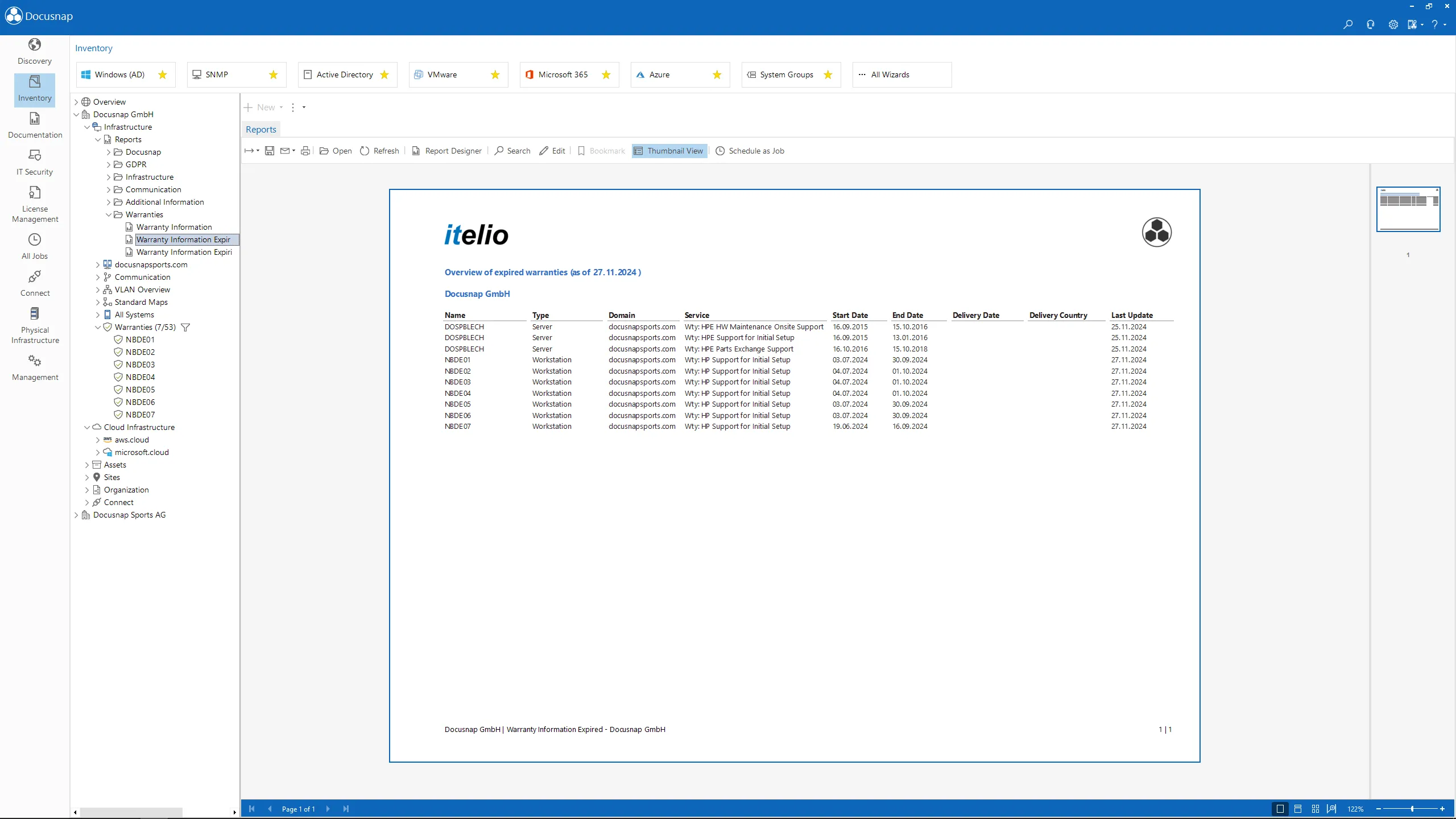Click the Search button in report toolbar

(x=512, y=151)
